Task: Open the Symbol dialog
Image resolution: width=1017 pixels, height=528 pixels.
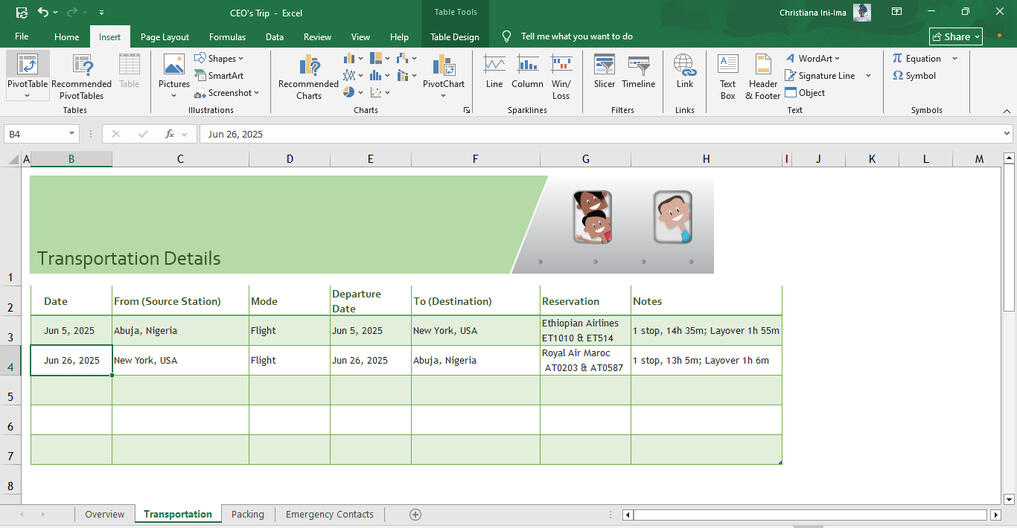Action: tap(914, 75)
